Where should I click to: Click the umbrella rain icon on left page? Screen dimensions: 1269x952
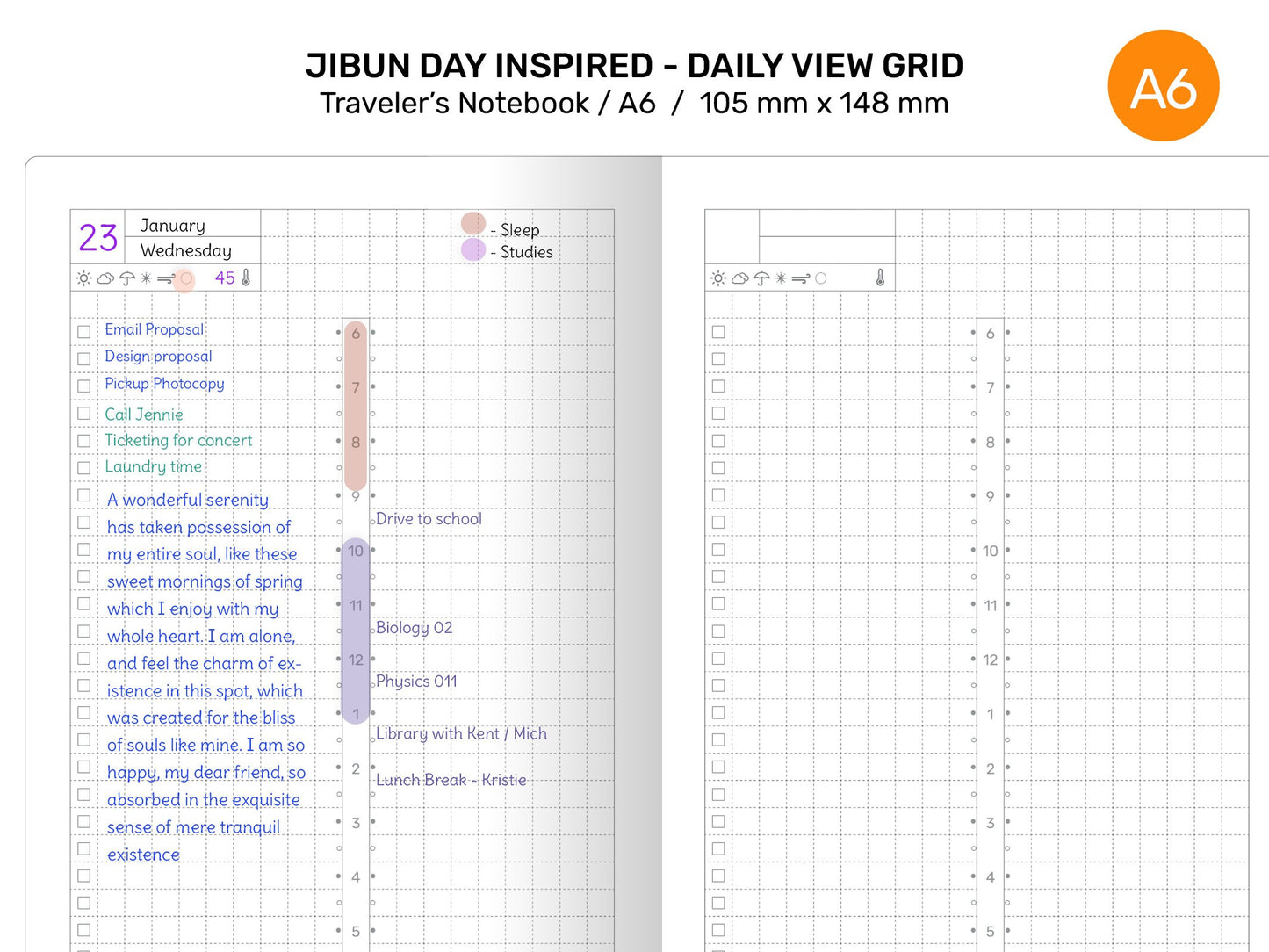[126, 278]
